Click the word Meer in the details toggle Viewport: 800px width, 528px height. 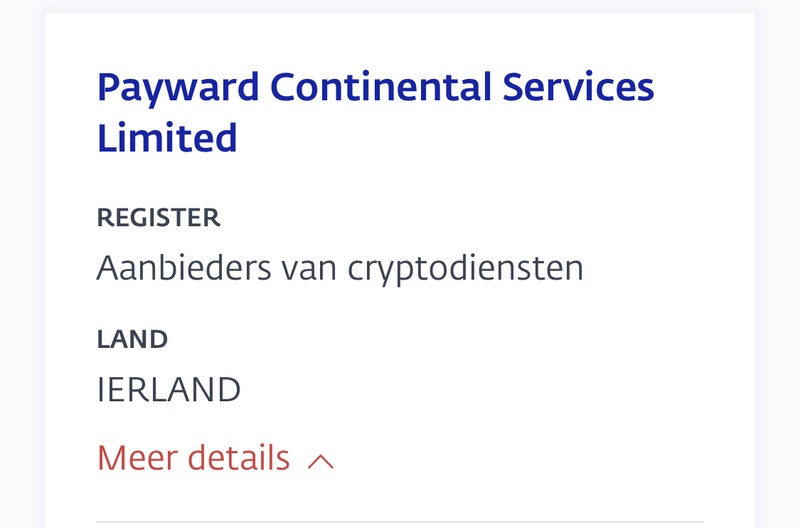(x=137, y=458)
